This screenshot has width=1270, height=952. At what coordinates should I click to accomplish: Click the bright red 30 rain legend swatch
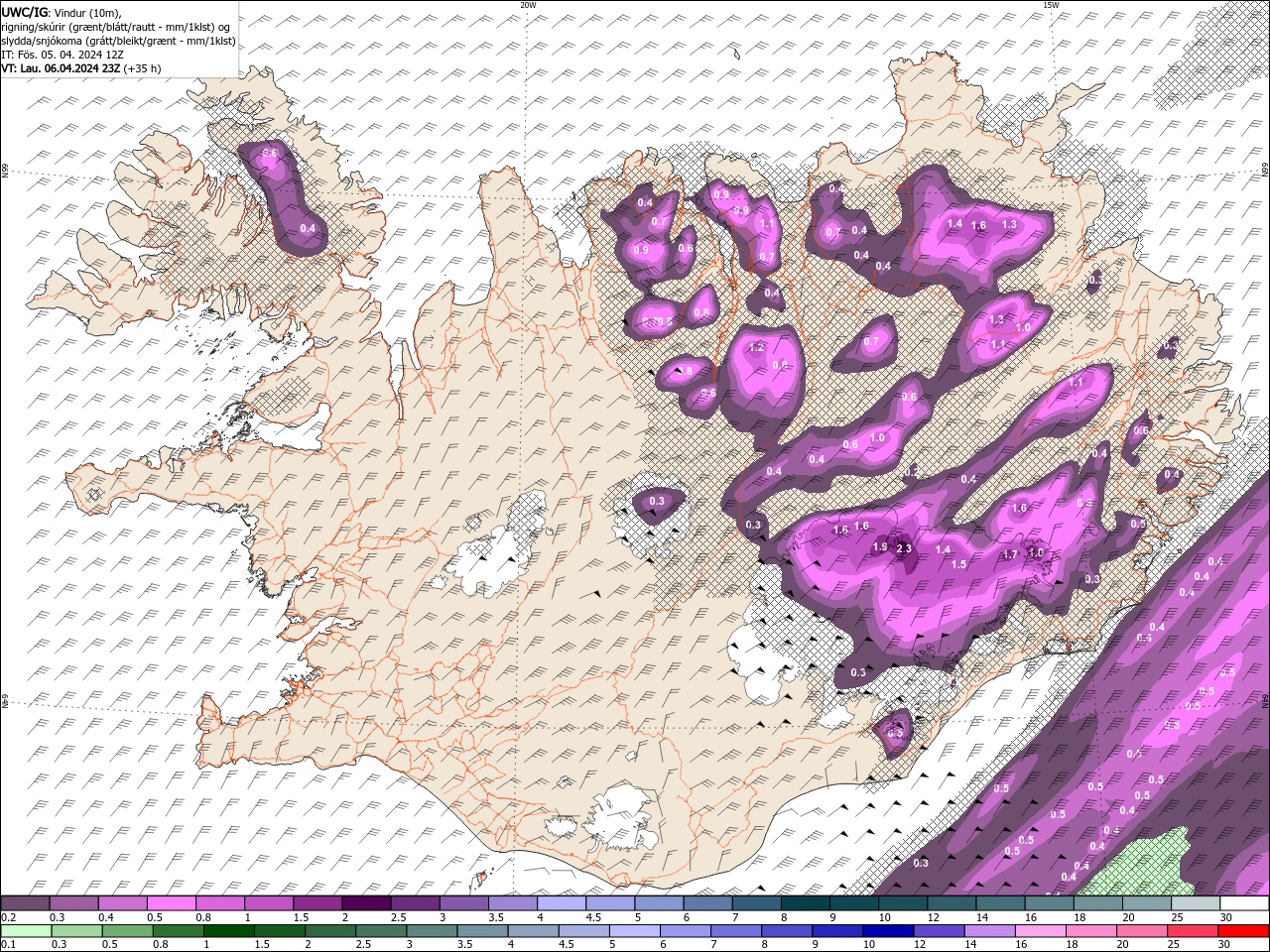[x=1242, y=931]
